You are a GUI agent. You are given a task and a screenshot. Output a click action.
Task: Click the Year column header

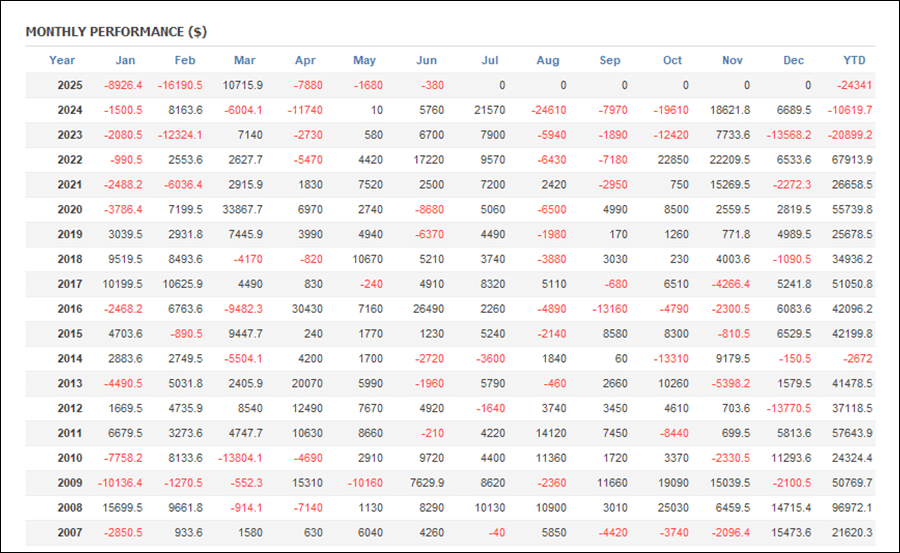click(x=62, y=60)
